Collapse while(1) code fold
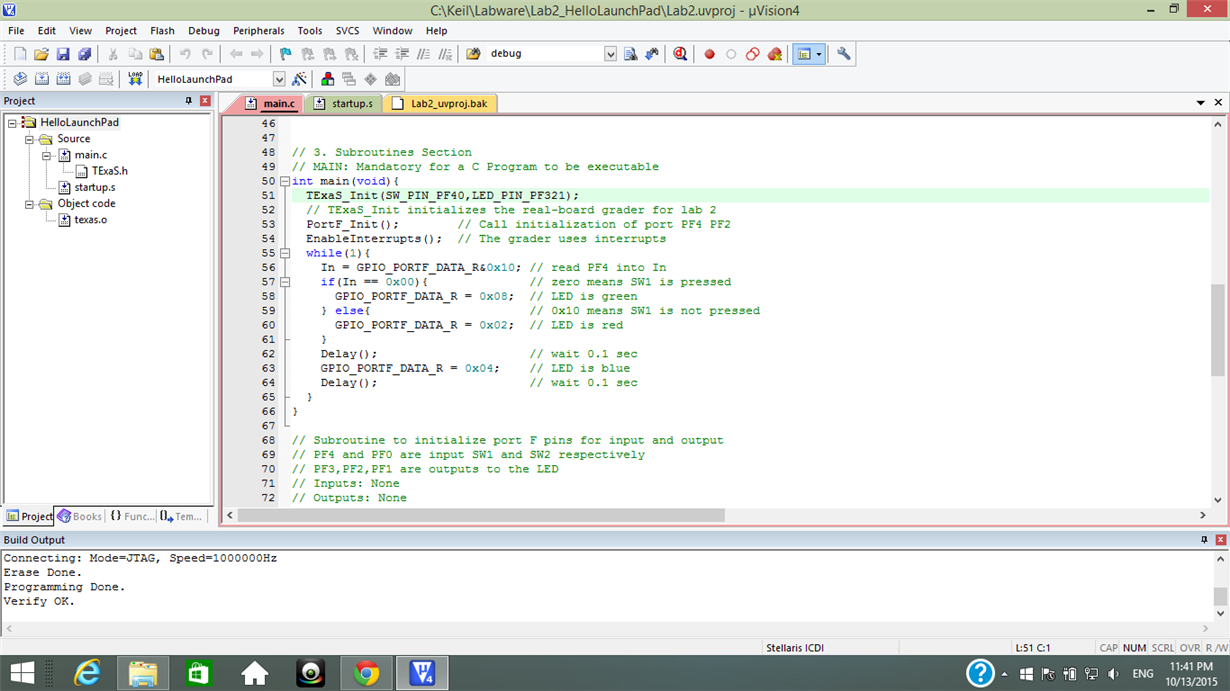Viewport: 1230px width, 691px height. pyautogui.click(x=285, y=253)
